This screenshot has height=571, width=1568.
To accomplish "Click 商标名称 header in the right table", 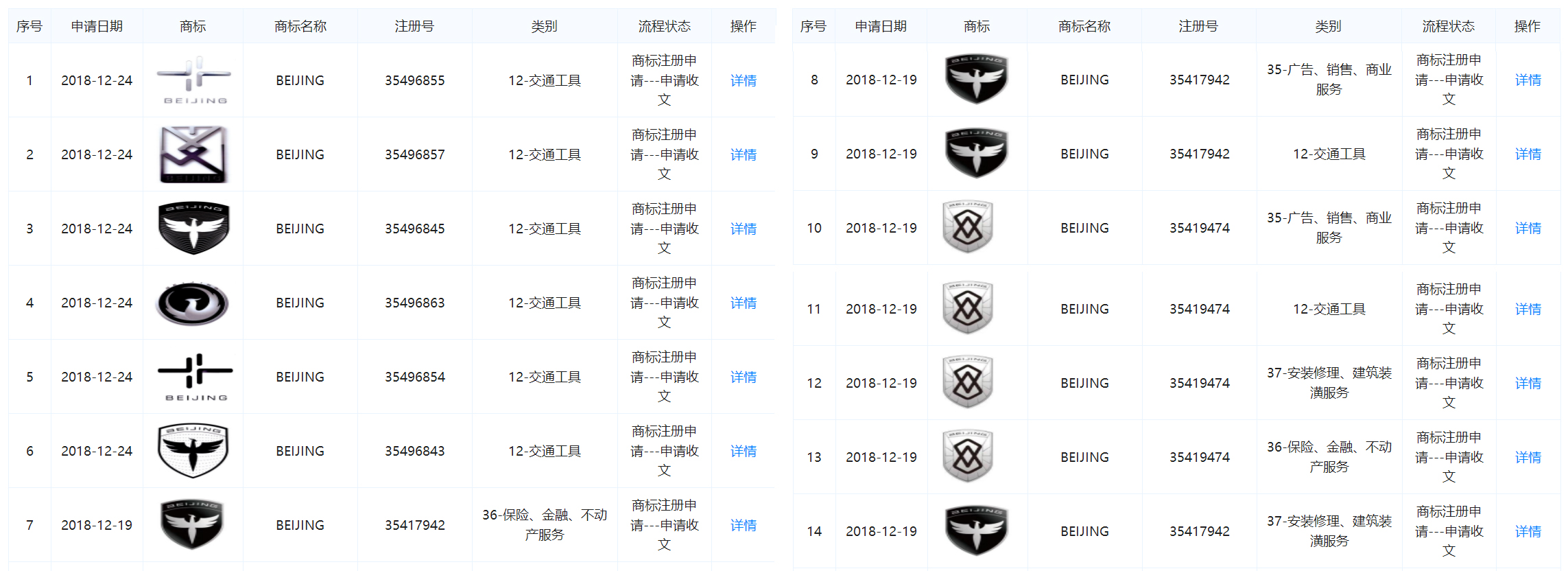I will pyautogui.click(x=1084, y=26).
